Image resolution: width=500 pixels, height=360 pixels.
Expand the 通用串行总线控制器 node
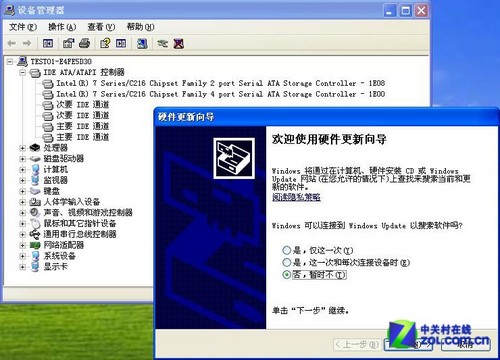coord(22,234)
